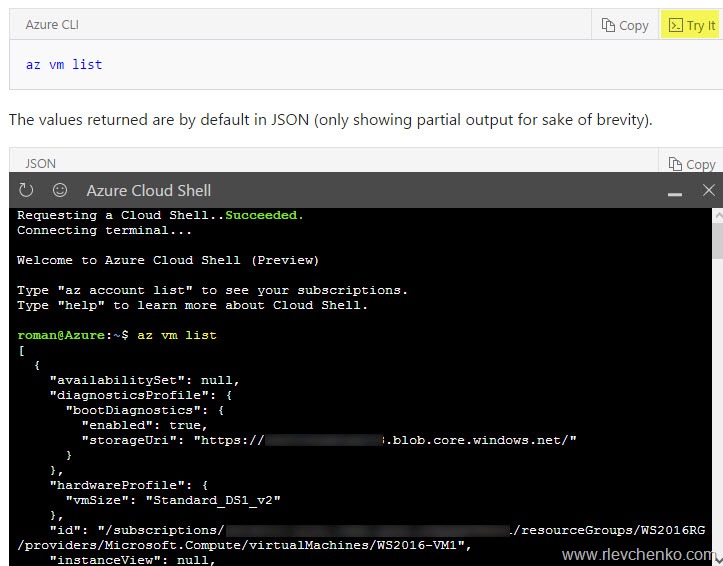The width and height of the screenshot is (723, 566).
Task: Restart Cloud Shell using the power icon
Action: (x=27, y=190)
